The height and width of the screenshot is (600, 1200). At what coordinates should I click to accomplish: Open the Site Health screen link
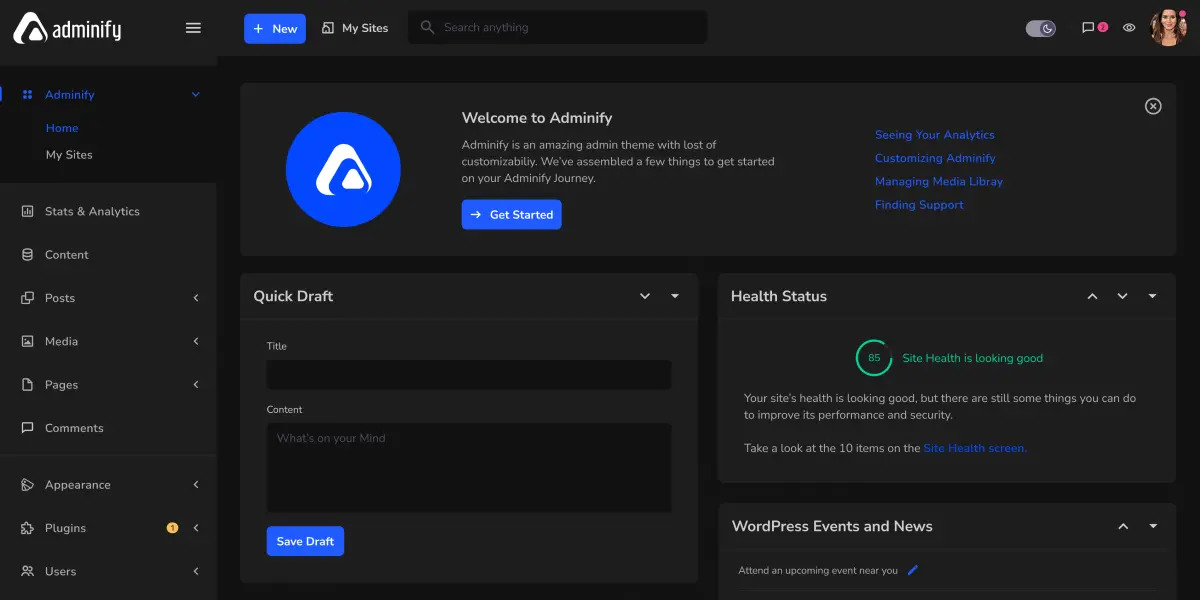pos(975,448)
